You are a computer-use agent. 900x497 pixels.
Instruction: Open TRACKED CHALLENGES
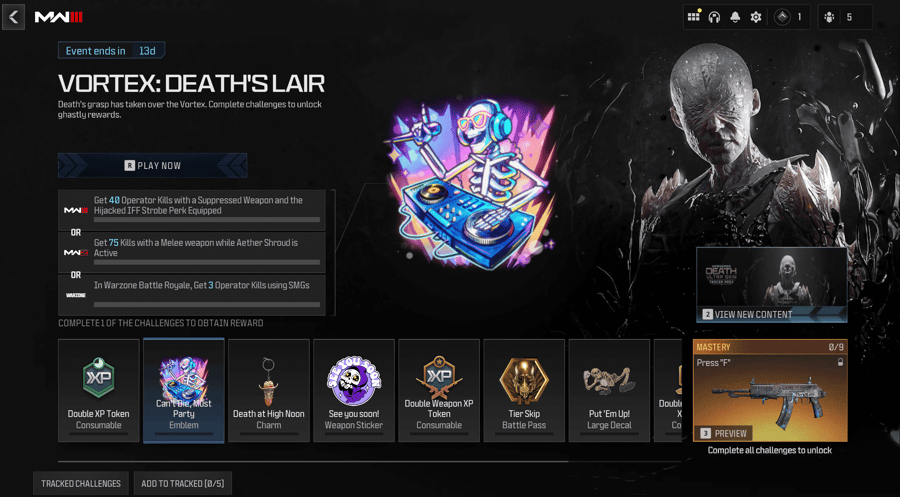(81, 483)
